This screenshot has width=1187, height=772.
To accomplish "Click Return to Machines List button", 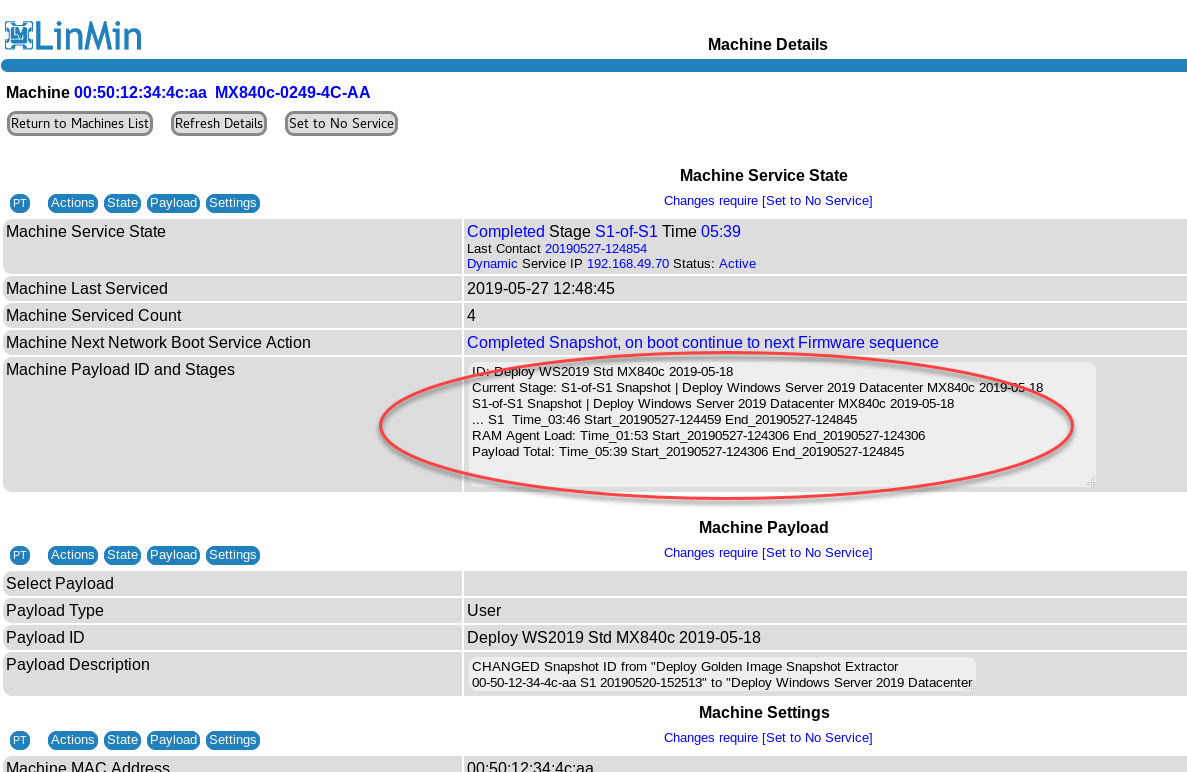I will coord(80,124).
